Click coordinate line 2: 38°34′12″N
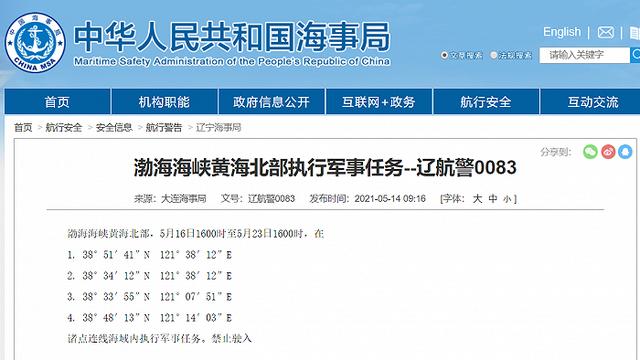The width and height of the screenshot is (640, 360). click(x=149, y=276)
